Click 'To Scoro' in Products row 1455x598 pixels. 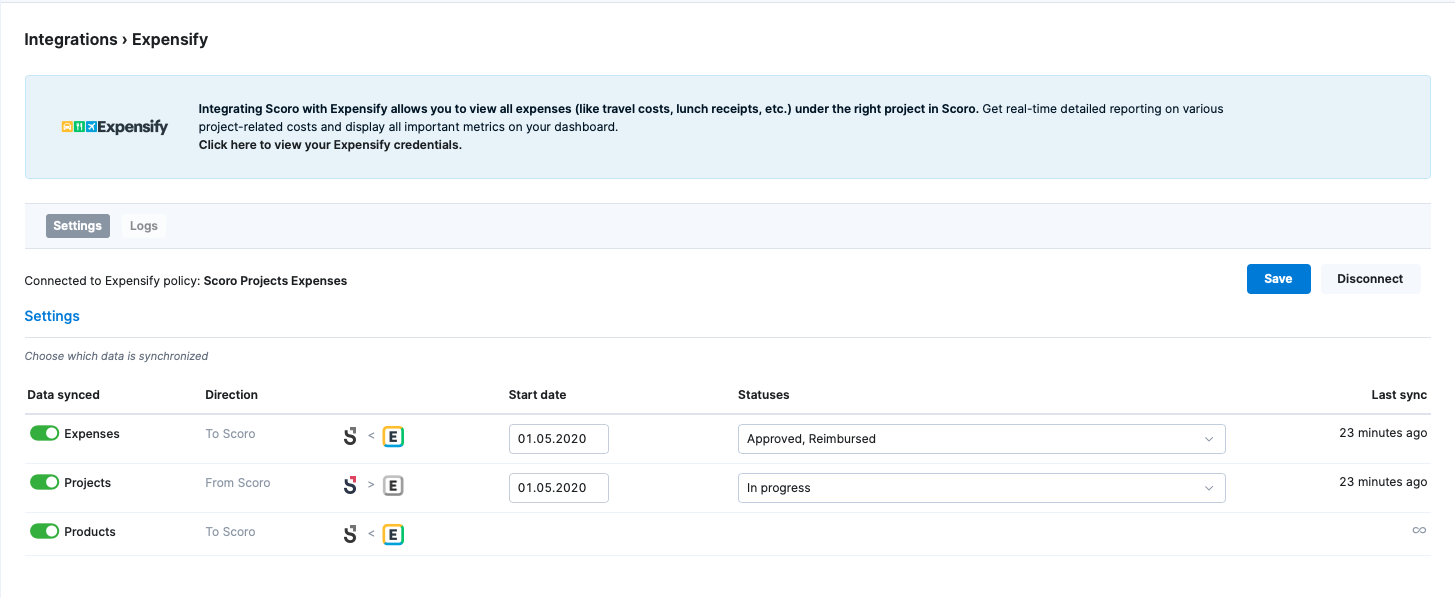230,532
